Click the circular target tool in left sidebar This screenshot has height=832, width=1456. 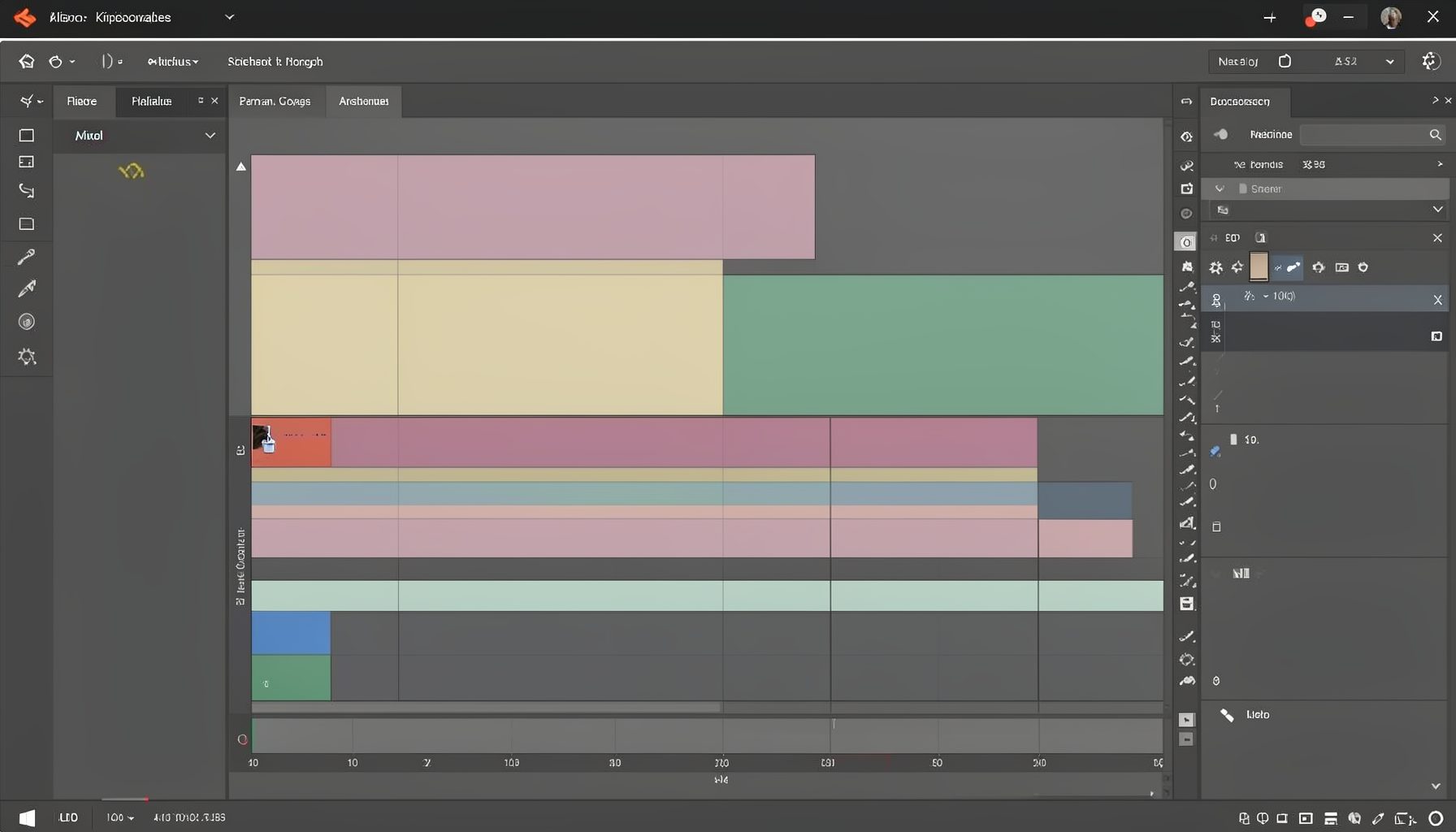pyautogui.click(x=27, y=322)
